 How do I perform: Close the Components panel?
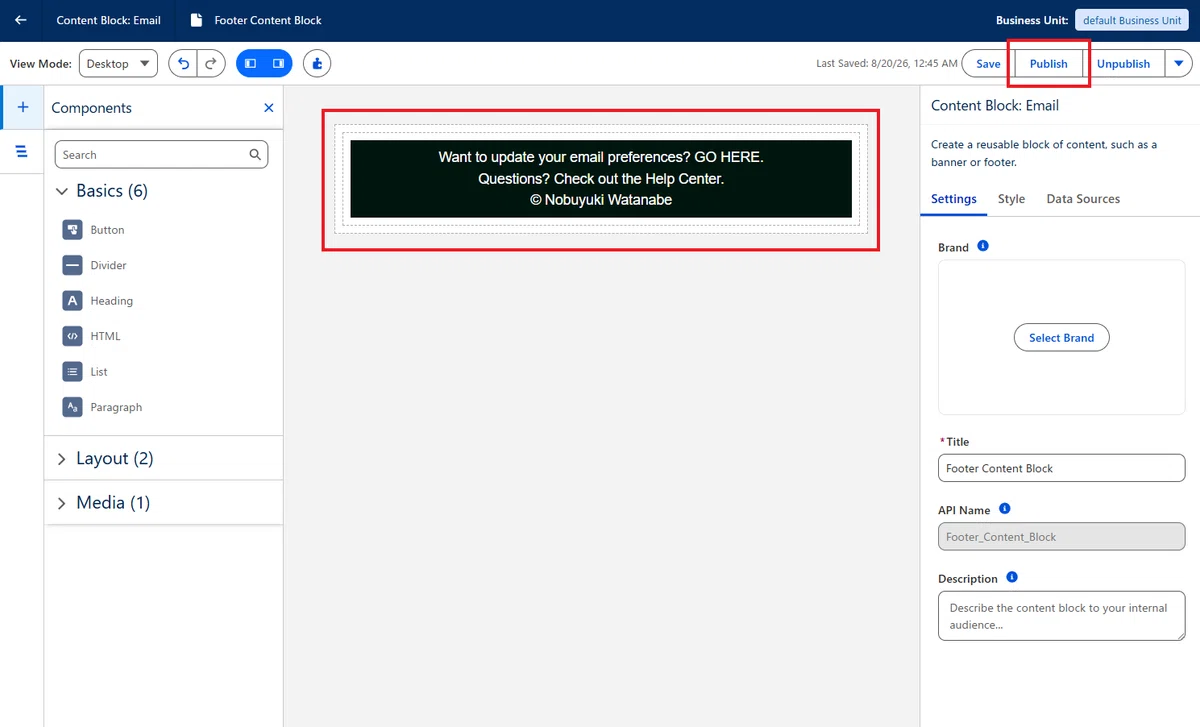click(x=268, y=108)
